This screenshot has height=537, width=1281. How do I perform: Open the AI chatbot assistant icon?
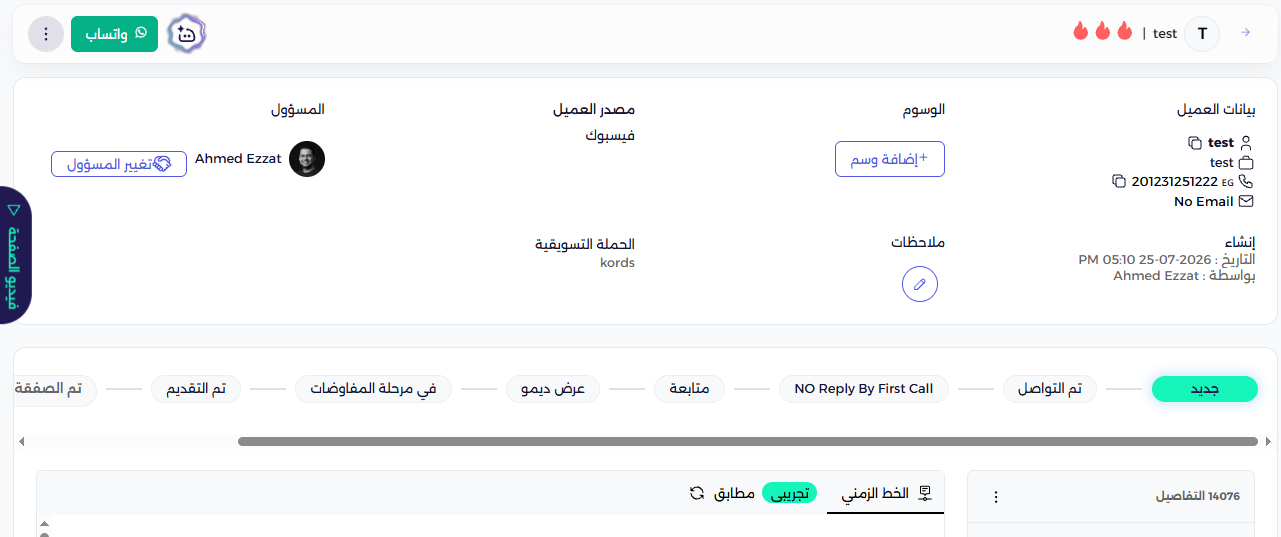coord(186,34)
